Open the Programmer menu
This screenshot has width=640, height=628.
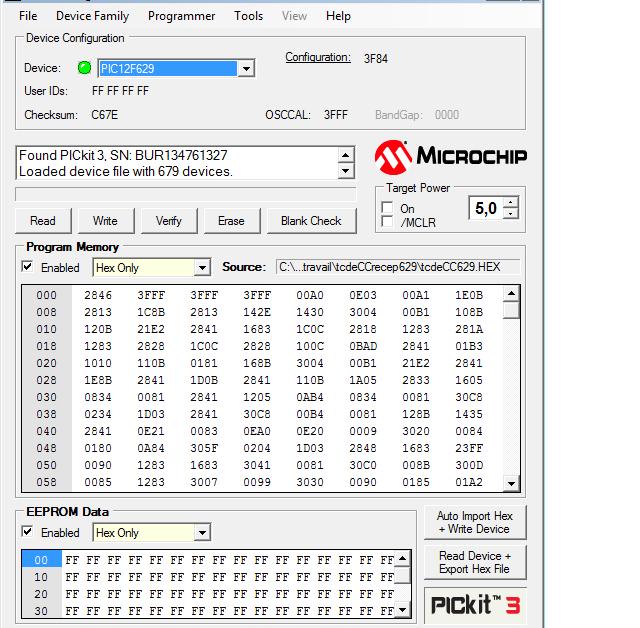(x=181, y=16)
